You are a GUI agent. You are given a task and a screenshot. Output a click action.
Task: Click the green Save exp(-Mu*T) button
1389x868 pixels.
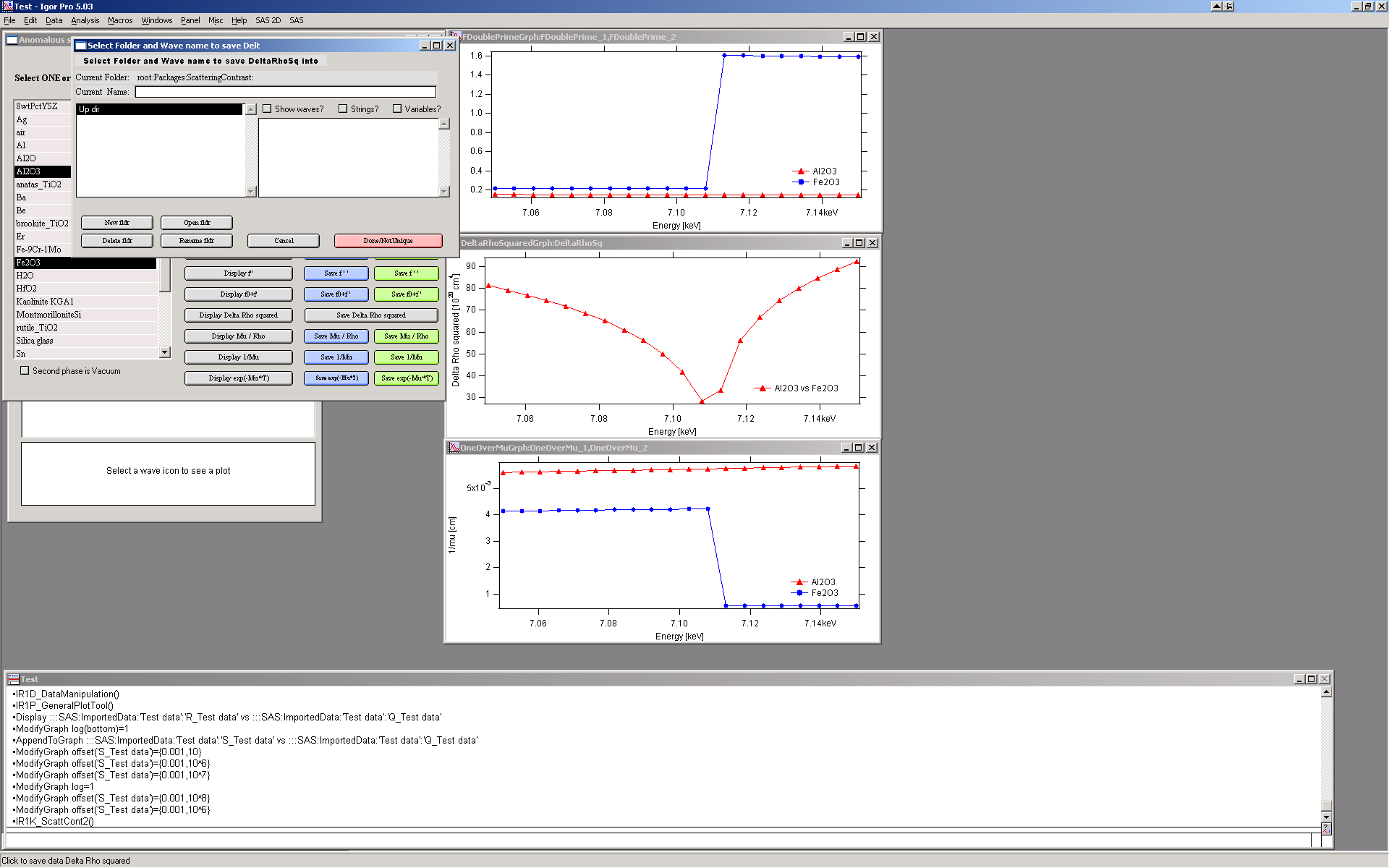click(407, 378)
